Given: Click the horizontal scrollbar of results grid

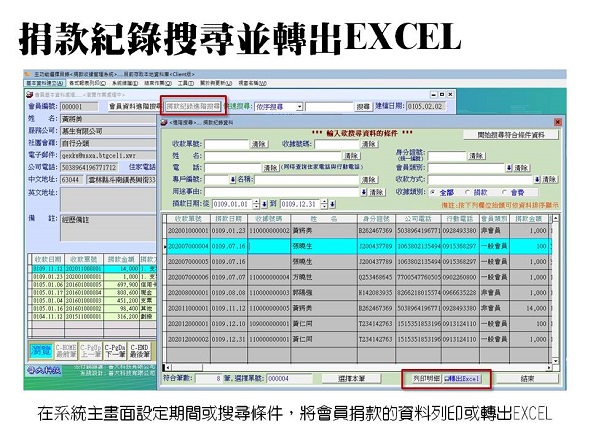Looking at the screenshot, I should (x=359, y=367).
